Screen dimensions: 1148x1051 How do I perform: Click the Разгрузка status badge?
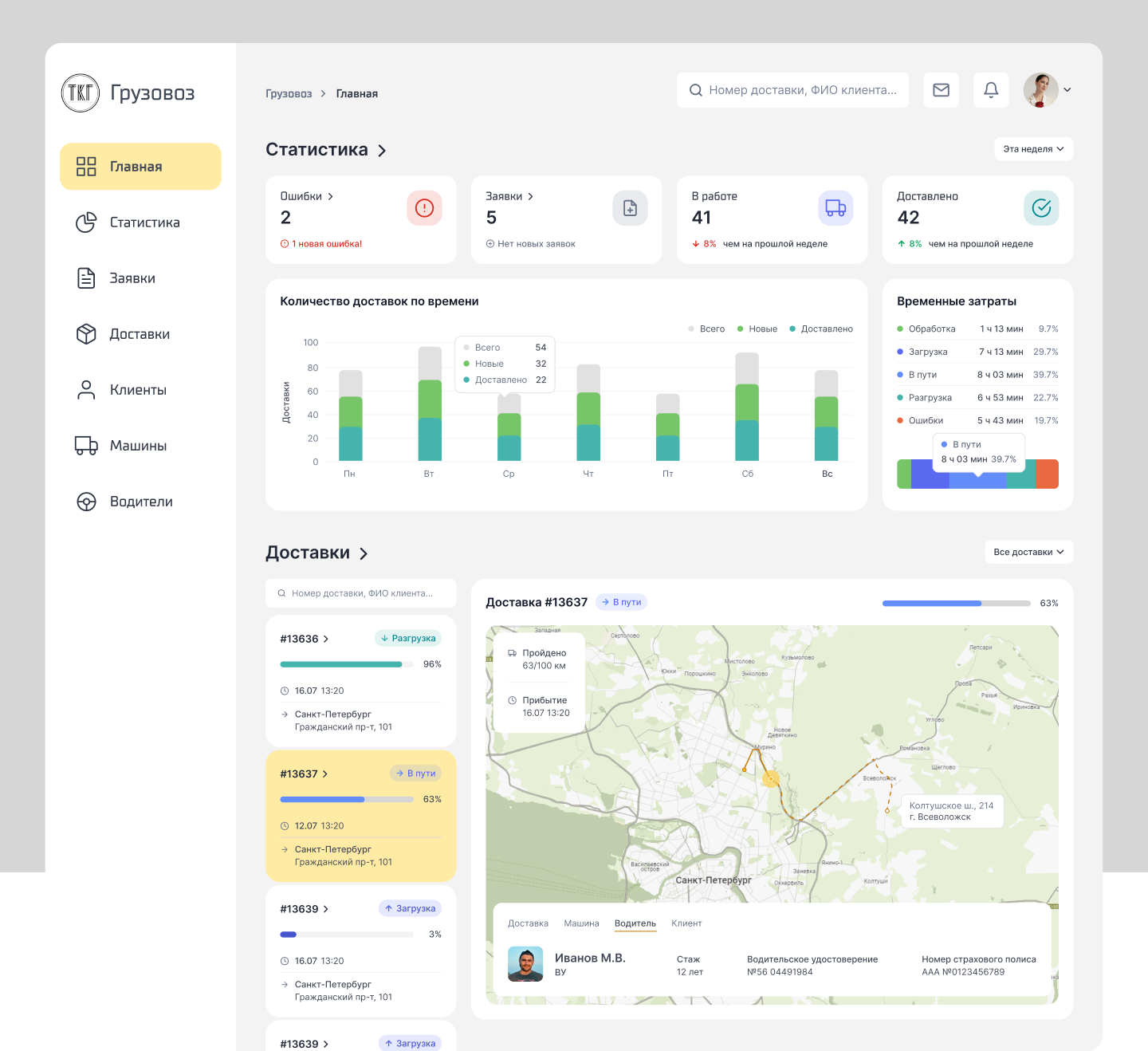pos(408,638)
